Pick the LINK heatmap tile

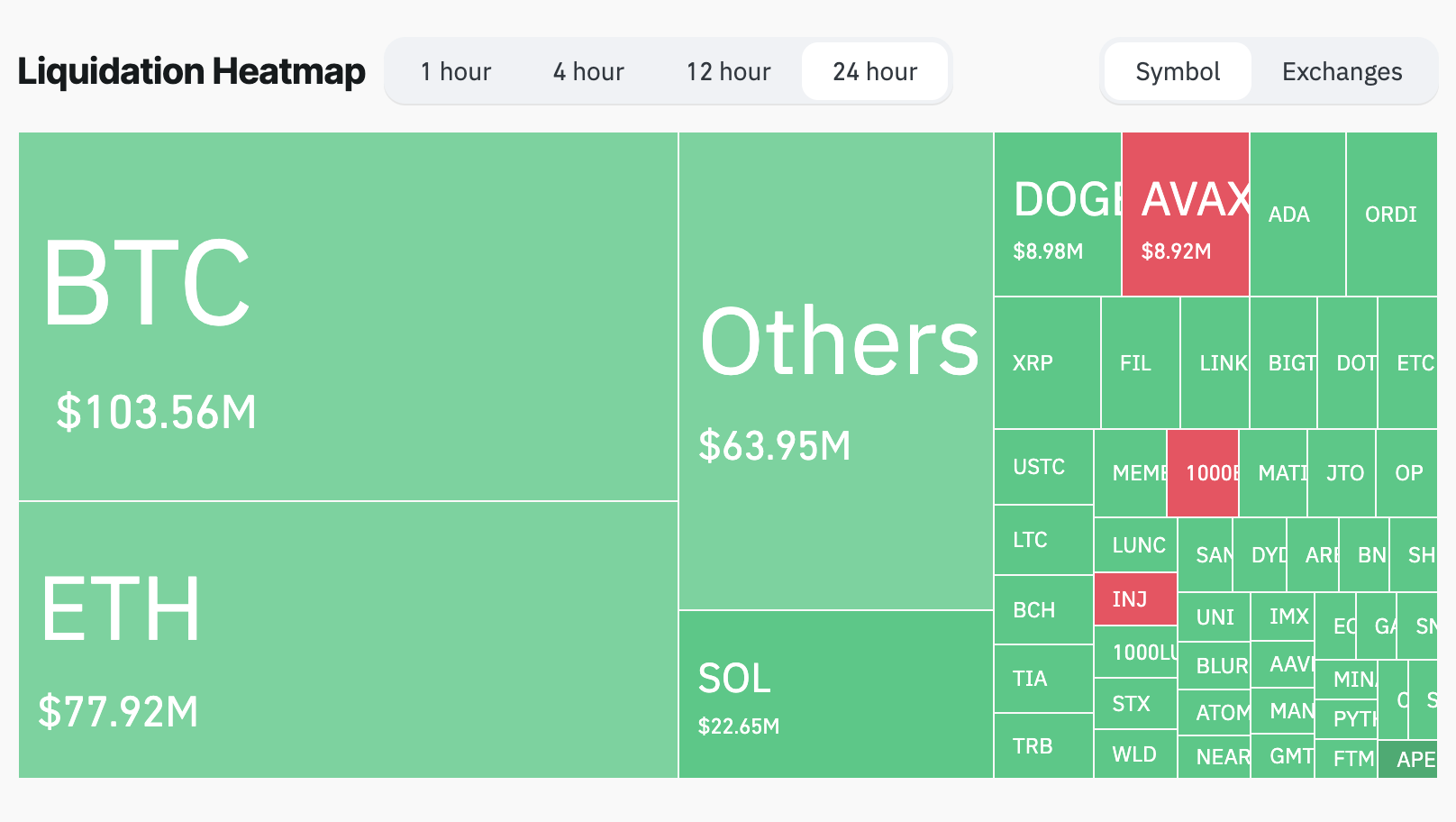coord(1215,363)
